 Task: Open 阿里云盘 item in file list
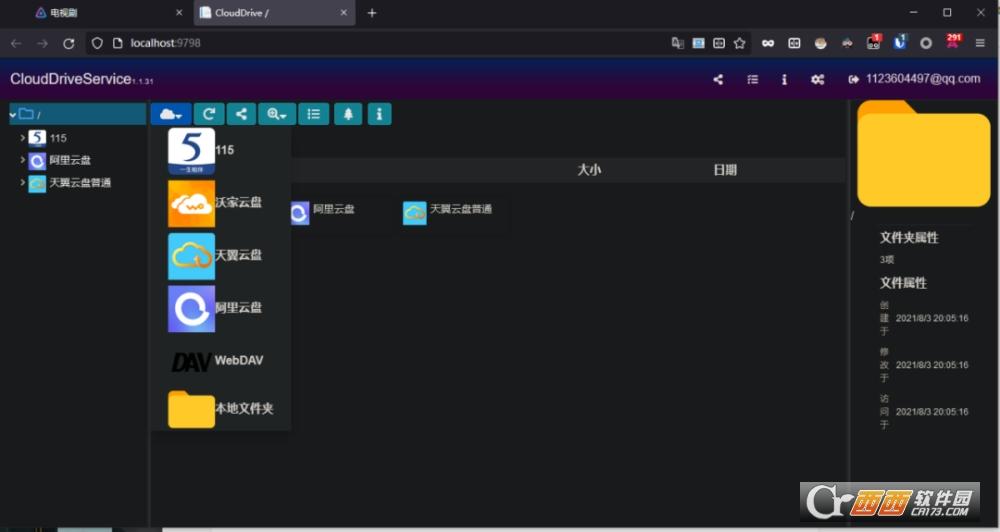(x=323, y=212)
